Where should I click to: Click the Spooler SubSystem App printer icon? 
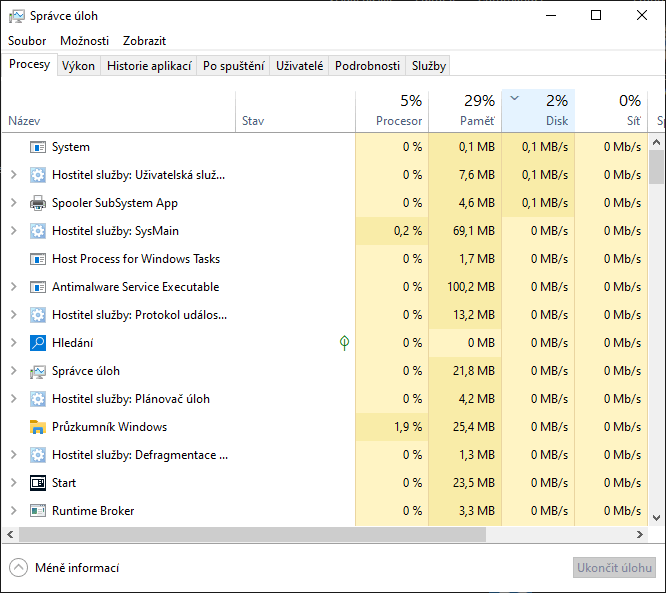coord(38,203)
